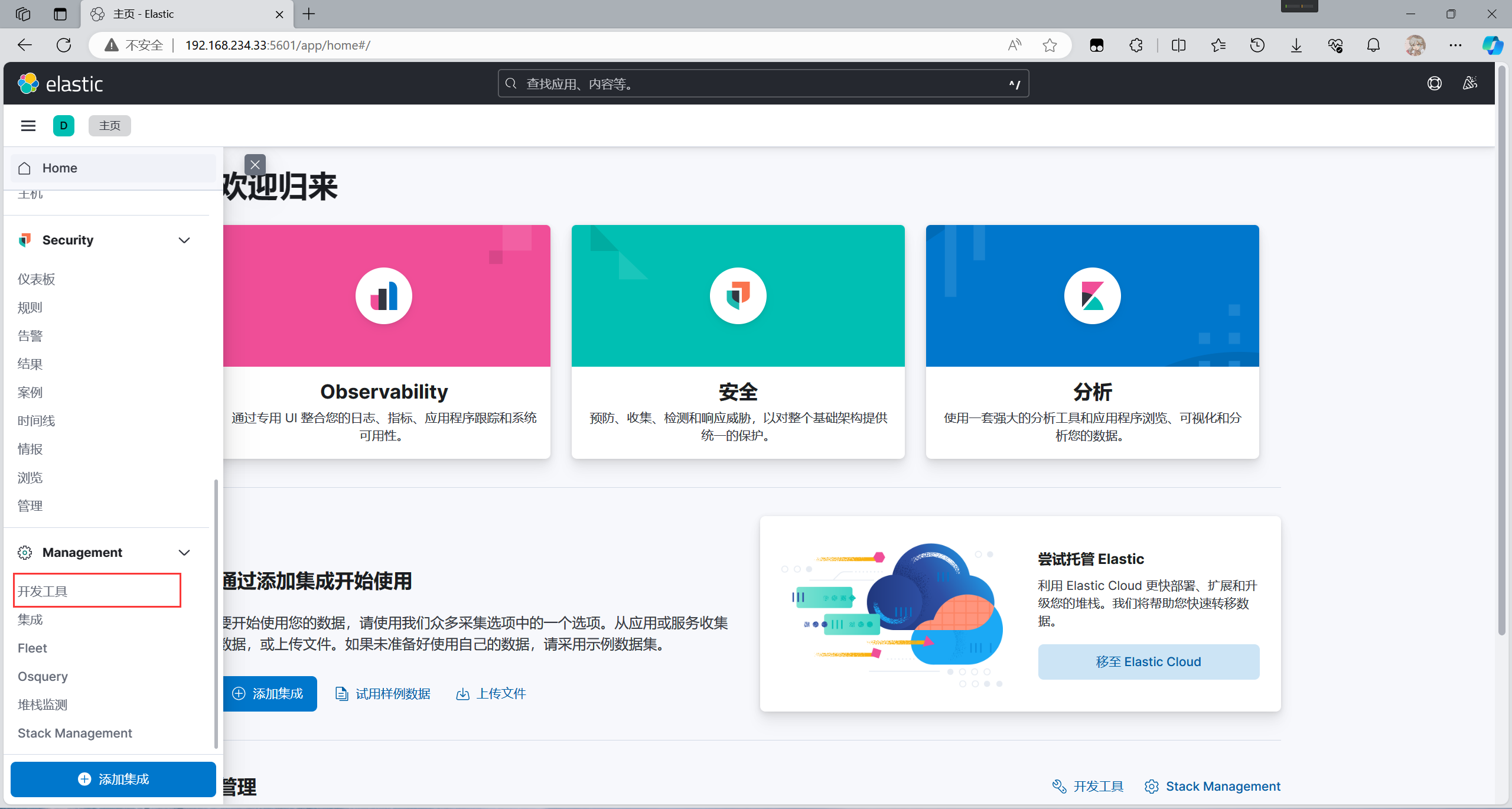Click the blue 添加集成 sidebar button
The height and width of the screenshot is (809, 1512).
point(113,779)
